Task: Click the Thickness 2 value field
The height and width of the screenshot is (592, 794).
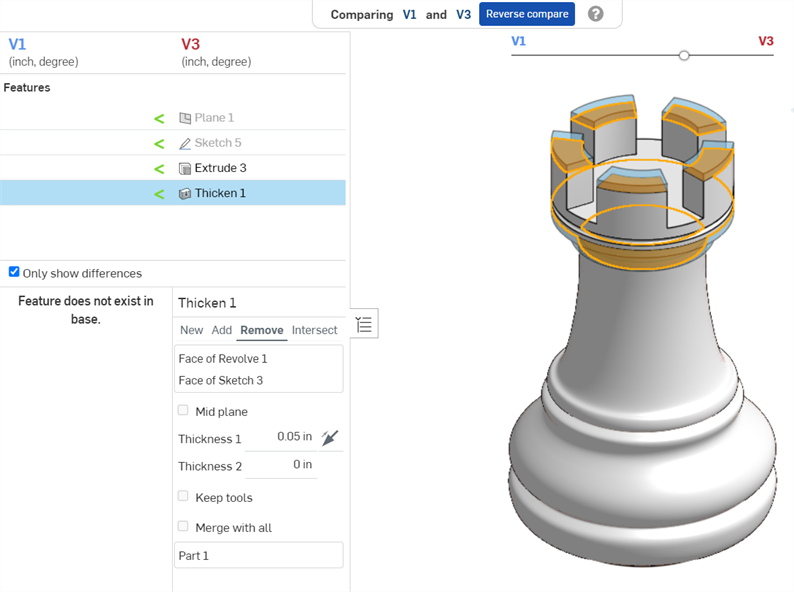Action: [x=281, y=465]
